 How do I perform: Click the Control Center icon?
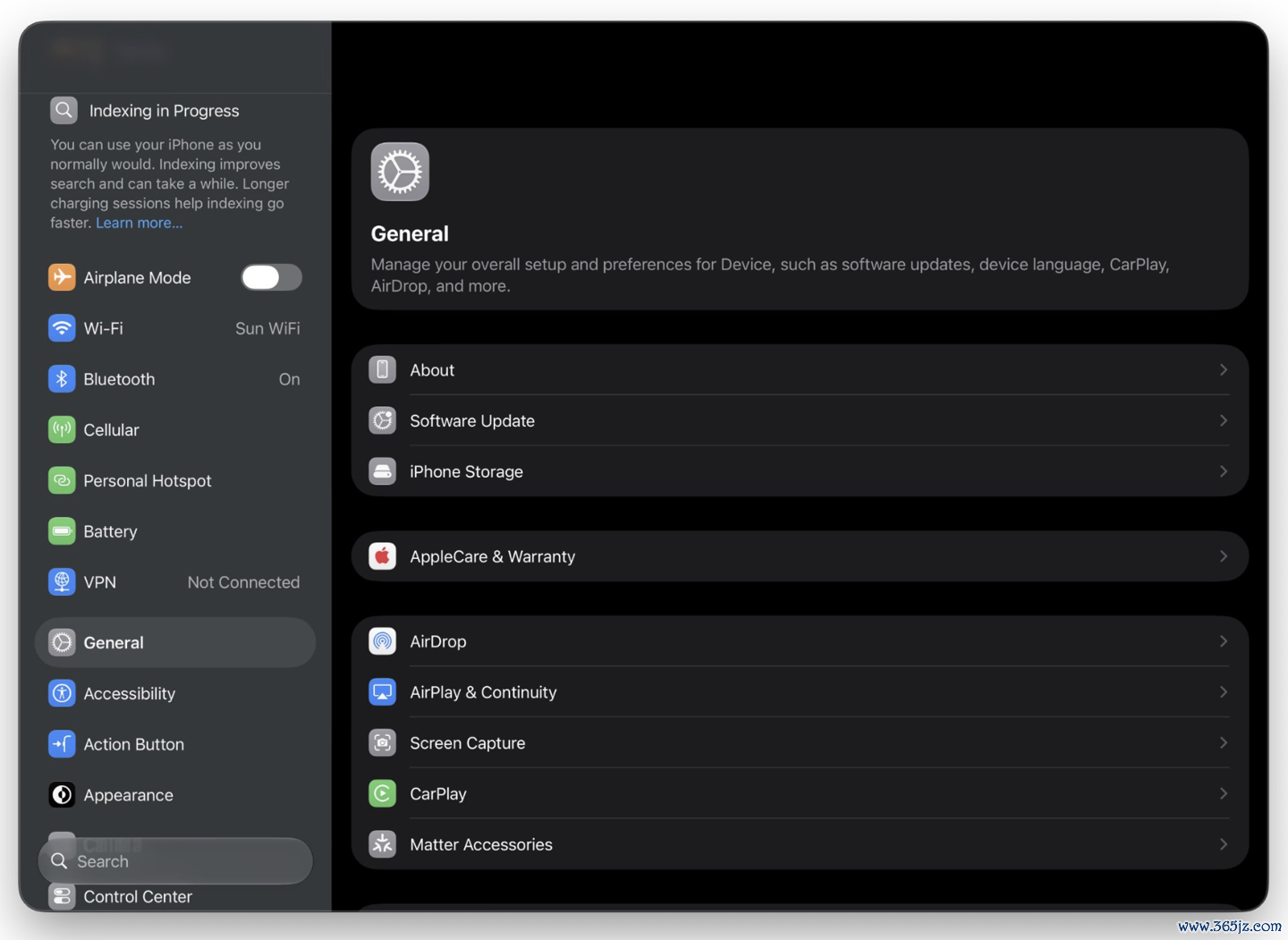[62, 896]
